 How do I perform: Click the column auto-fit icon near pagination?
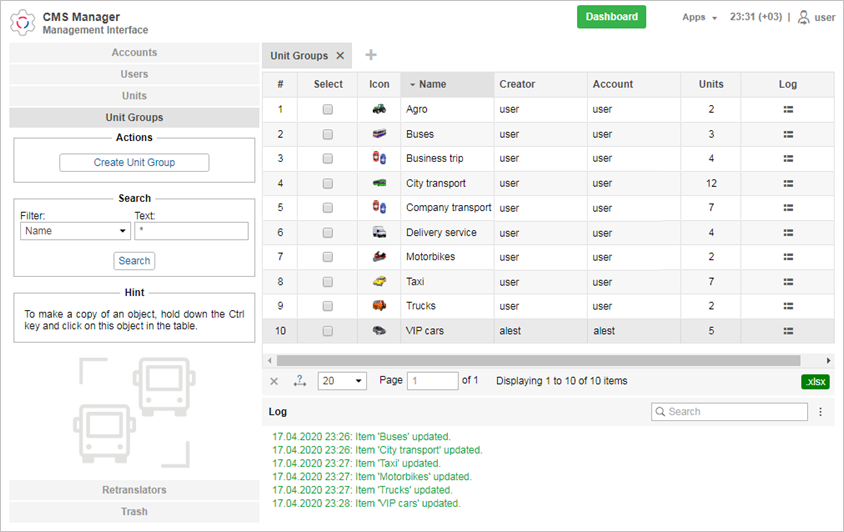(300, 381)
